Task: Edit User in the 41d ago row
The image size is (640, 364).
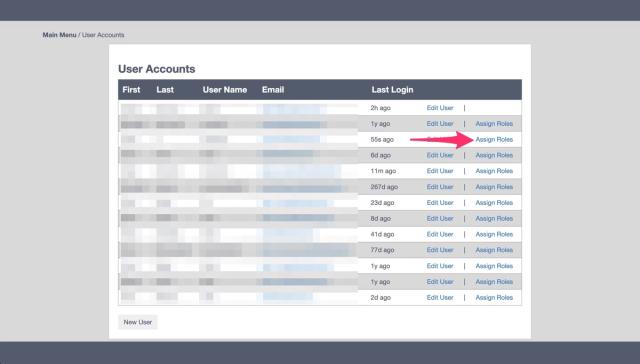Action: [440, 234]
